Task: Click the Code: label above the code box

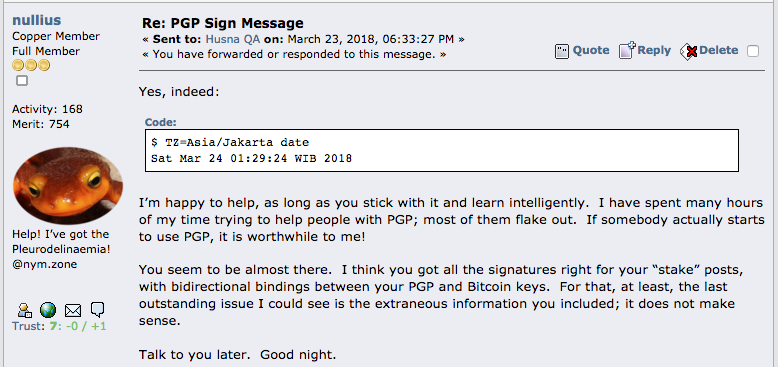Action: [x=161, y=122]
